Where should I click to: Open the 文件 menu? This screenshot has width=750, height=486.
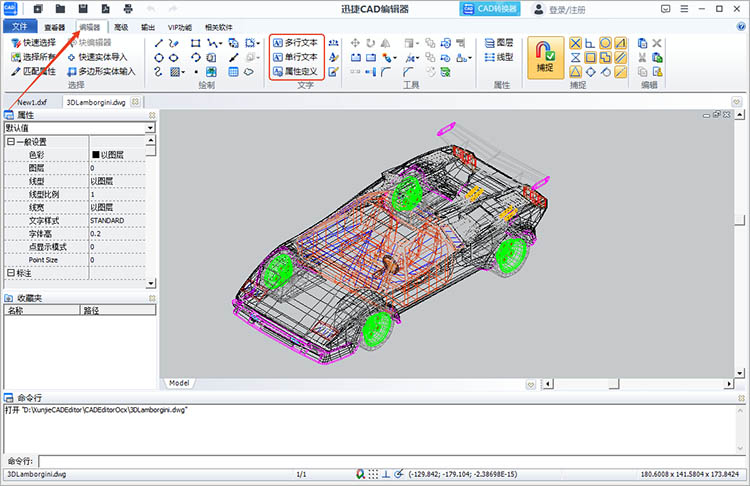pyautogui.click(x=20, y=27)
